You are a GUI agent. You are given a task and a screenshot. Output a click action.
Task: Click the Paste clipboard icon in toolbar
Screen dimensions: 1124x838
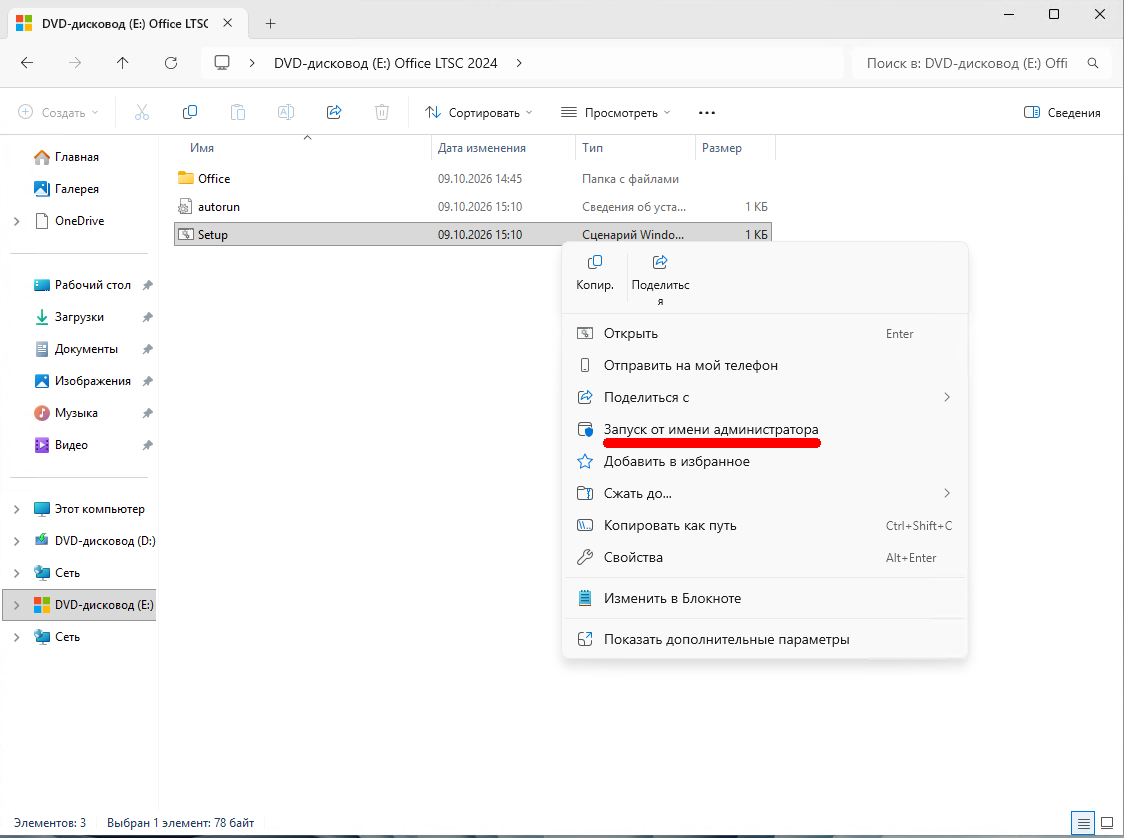237,113
